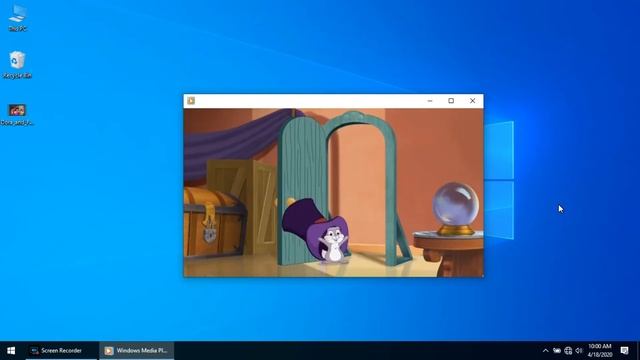The image size is (640, 360).
Task: Open the This PC desktop icon
Action: tap(18, 17)
